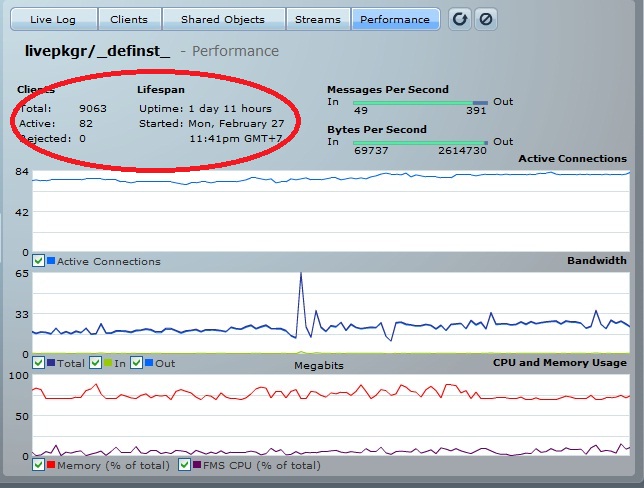Viewport: 644px width, 488px height.
Task: Toggle the Active Connections checkbox
Action: [38, 261]
